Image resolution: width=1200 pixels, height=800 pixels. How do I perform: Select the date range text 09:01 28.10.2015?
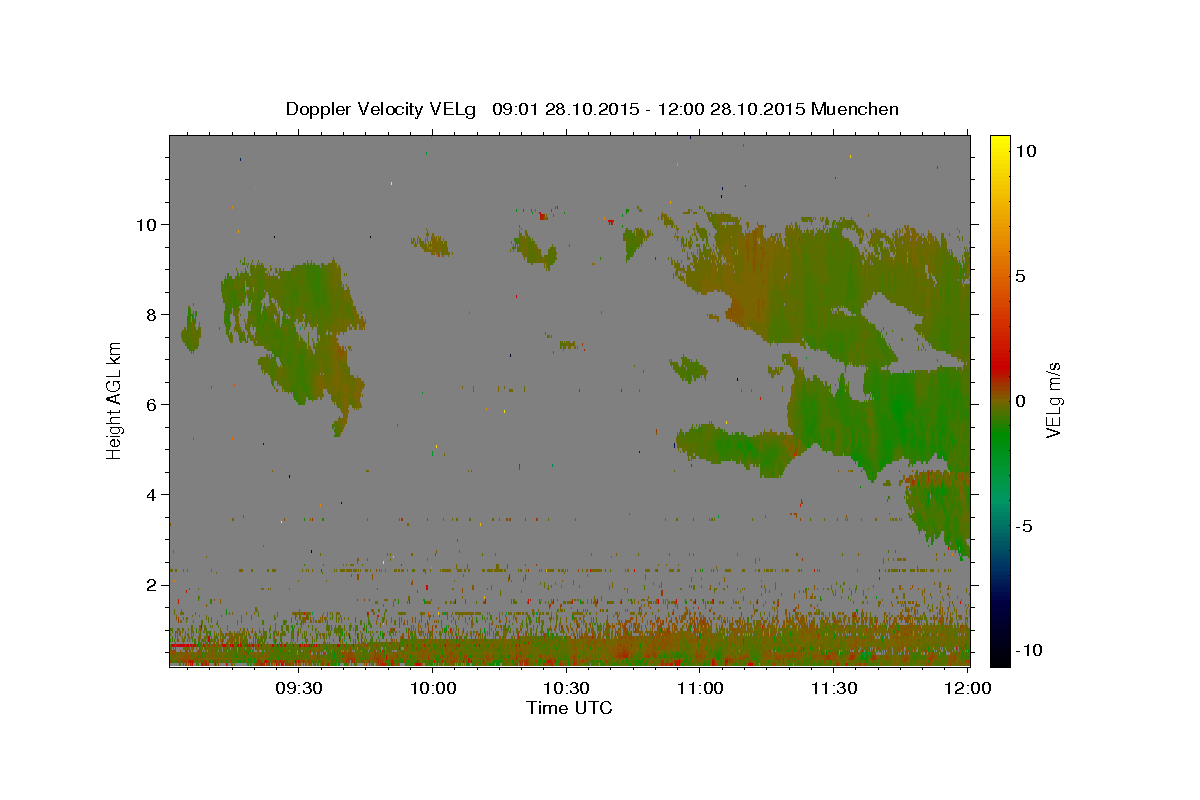point(566,109)
